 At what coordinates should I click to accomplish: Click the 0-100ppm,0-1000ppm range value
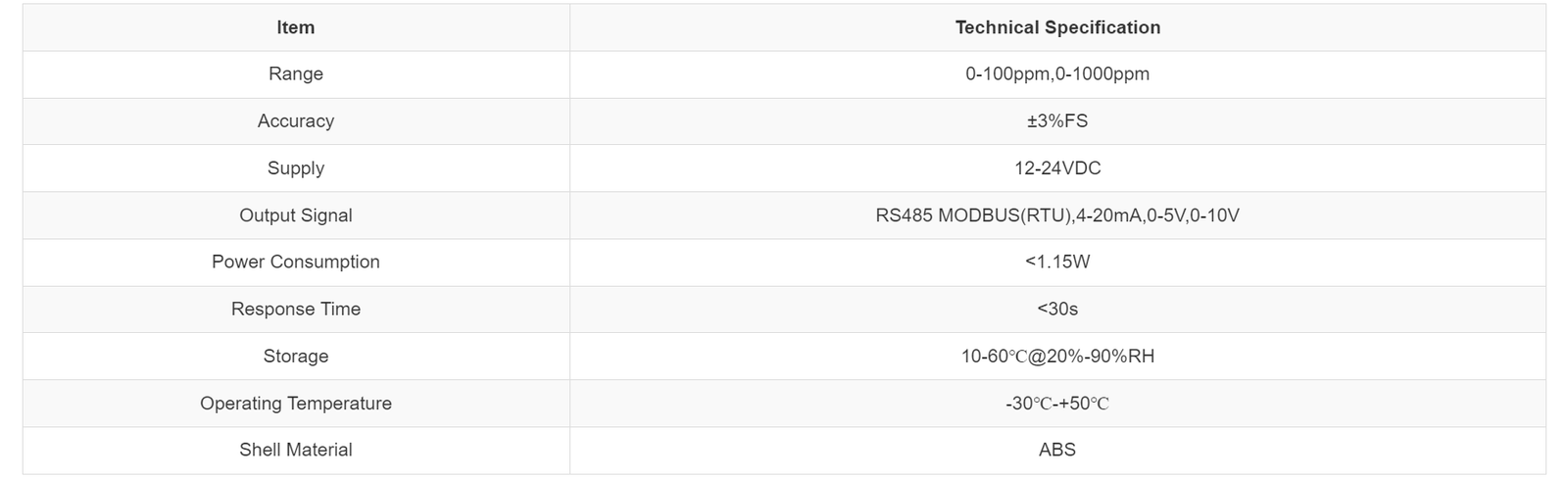click(1057, 73)
